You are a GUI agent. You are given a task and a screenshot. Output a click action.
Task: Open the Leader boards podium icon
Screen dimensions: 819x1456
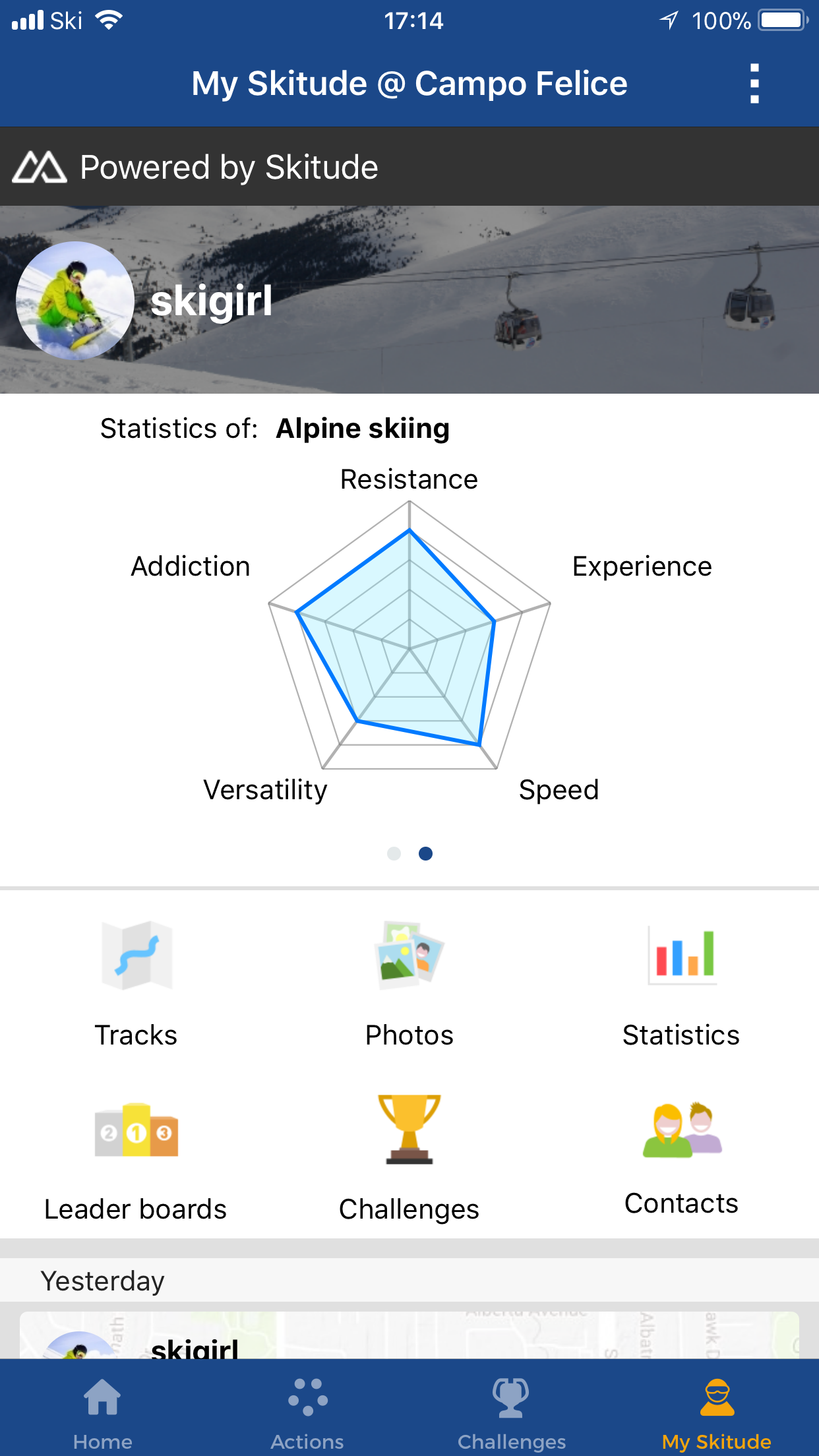tap(136, 1130)
